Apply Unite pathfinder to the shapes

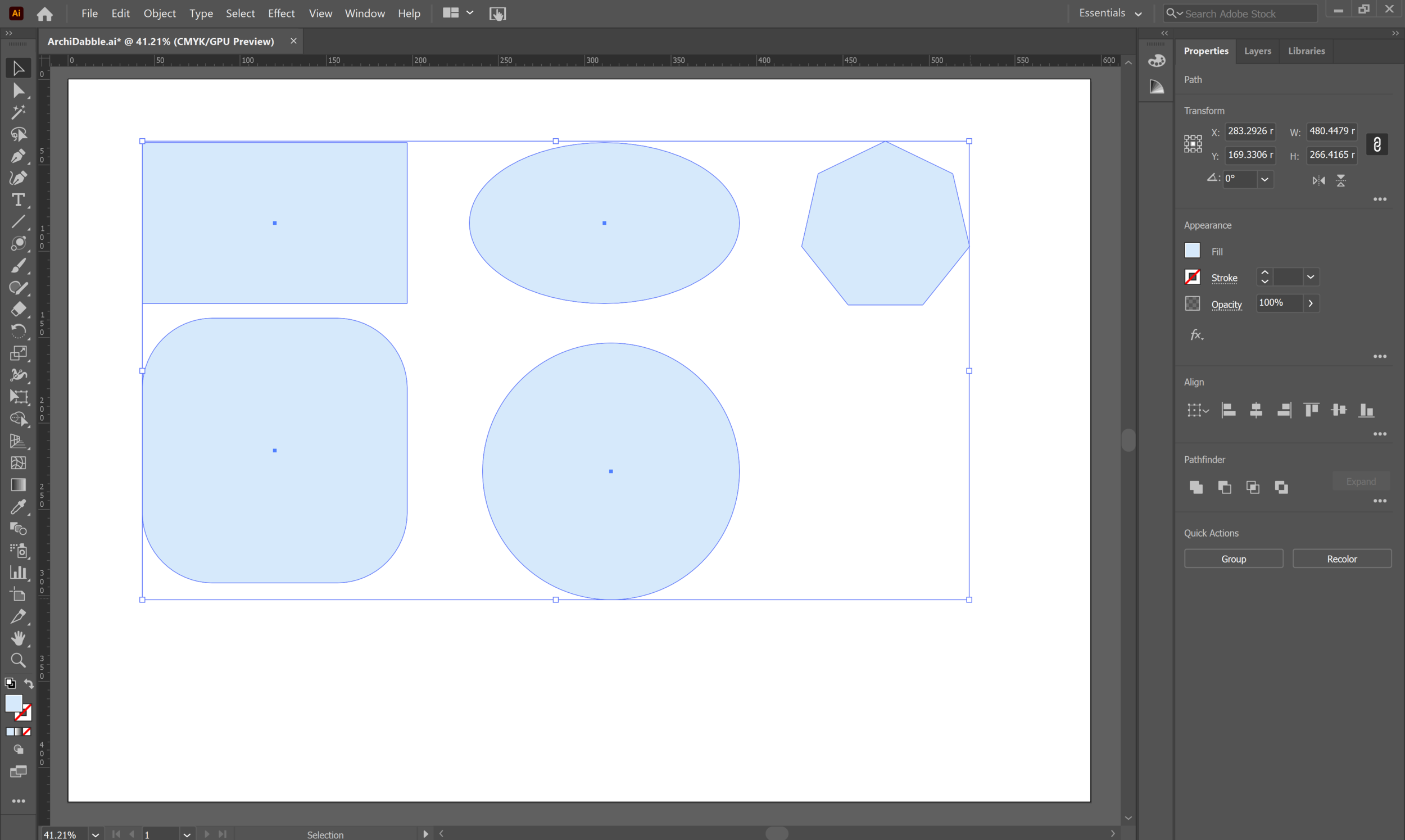(x=1196, y=487)
